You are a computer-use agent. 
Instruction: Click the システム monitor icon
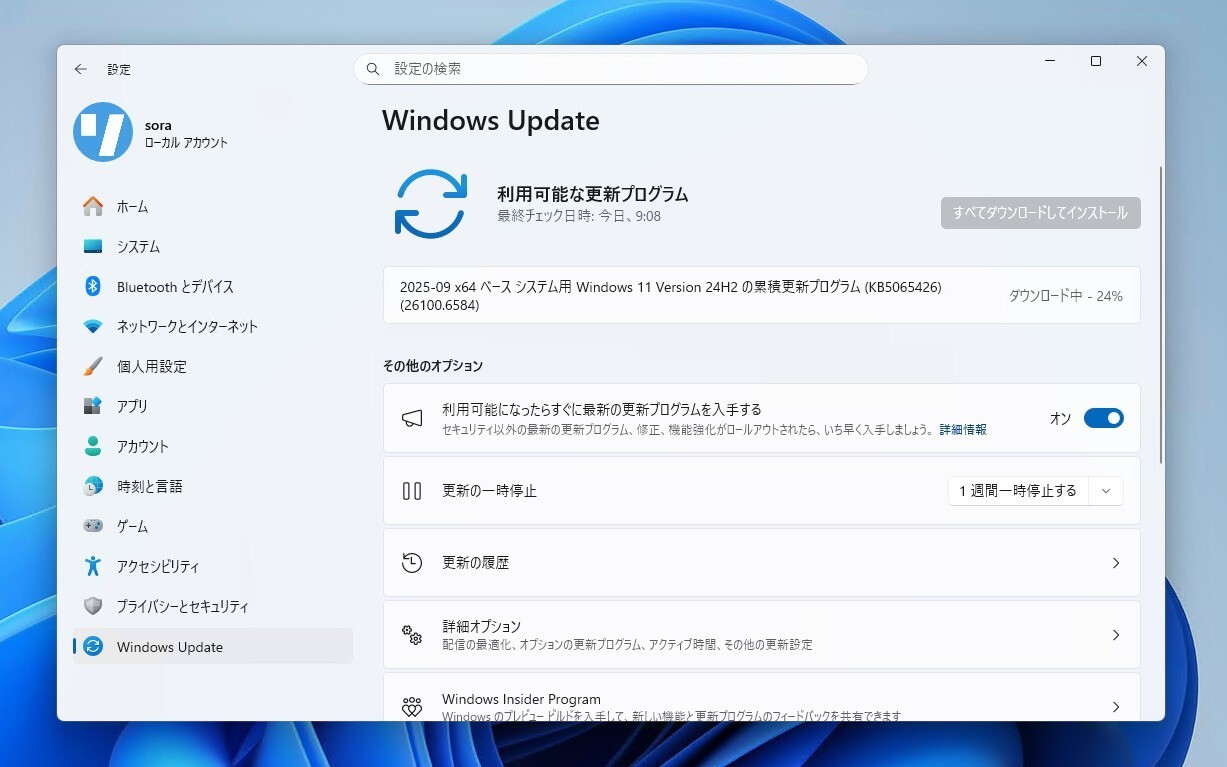[x=93, y=246]
